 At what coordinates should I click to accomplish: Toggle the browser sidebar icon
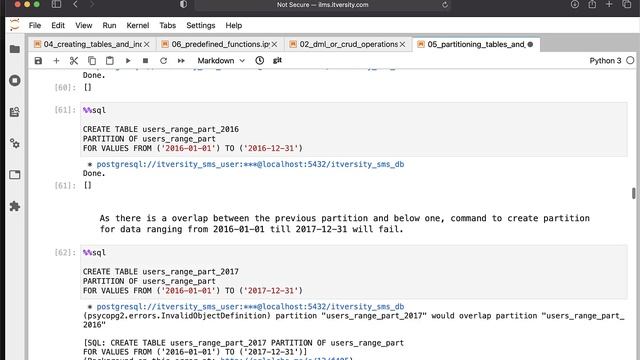pyautogui.click(x=56, y=4)
